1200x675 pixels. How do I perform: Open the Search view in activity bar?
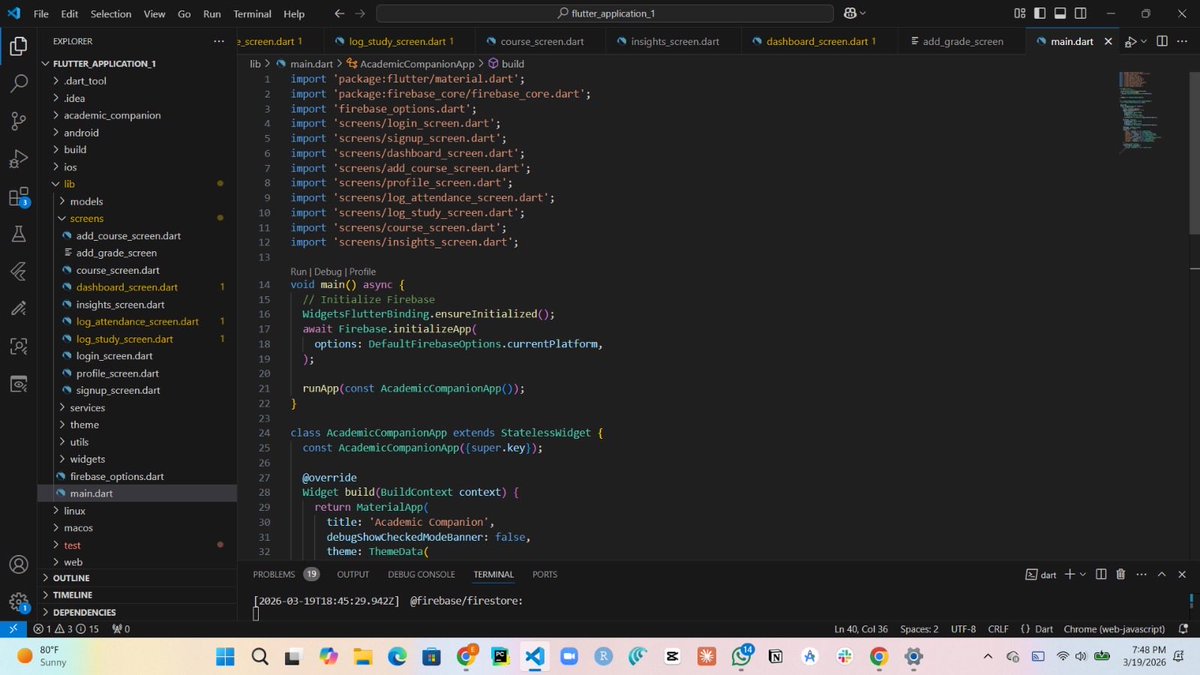click(x=18, y=83)
